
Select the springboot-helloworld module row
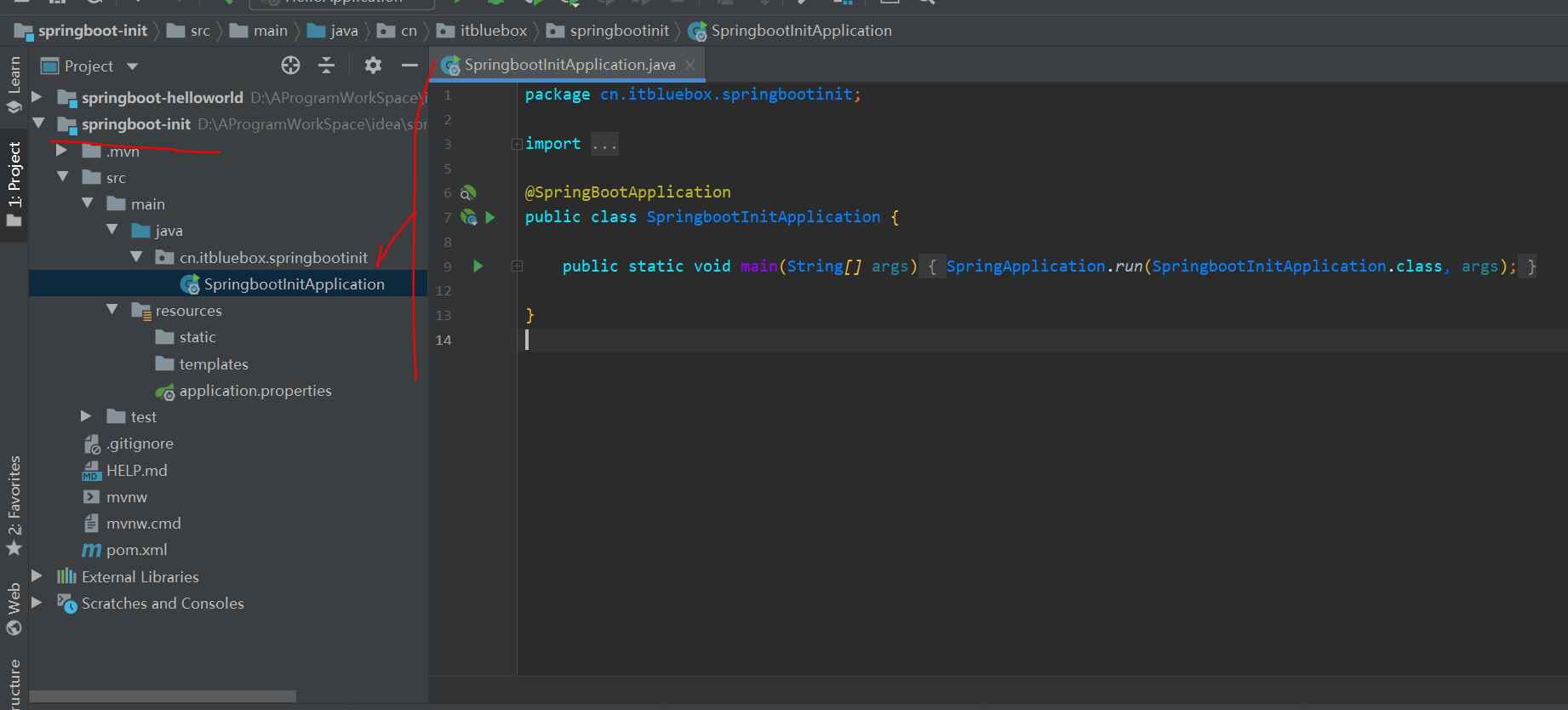(x=228, y=97)
